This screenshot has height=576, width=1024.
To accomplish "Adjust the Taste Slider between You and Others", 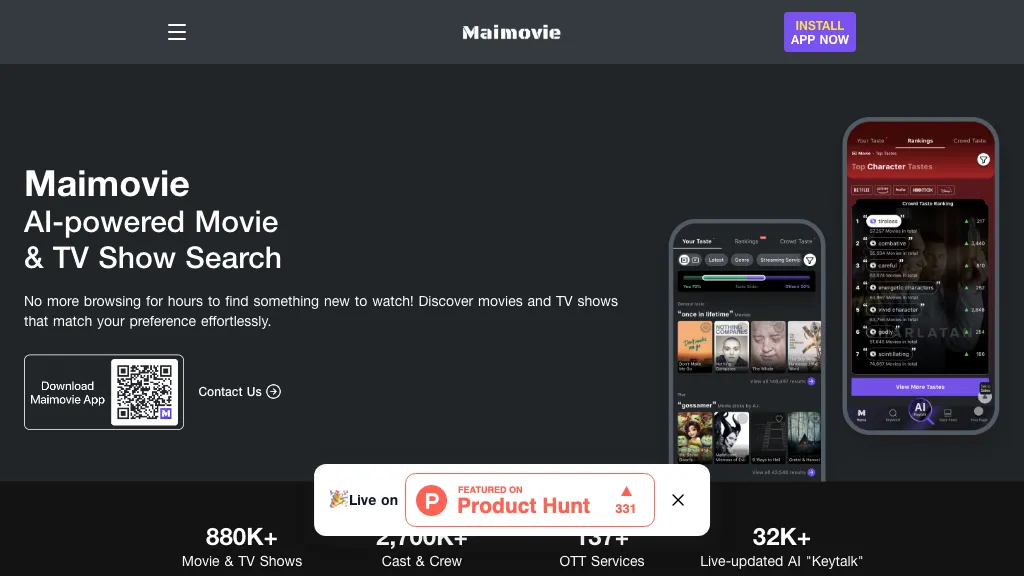I will [x=747, y=279].
